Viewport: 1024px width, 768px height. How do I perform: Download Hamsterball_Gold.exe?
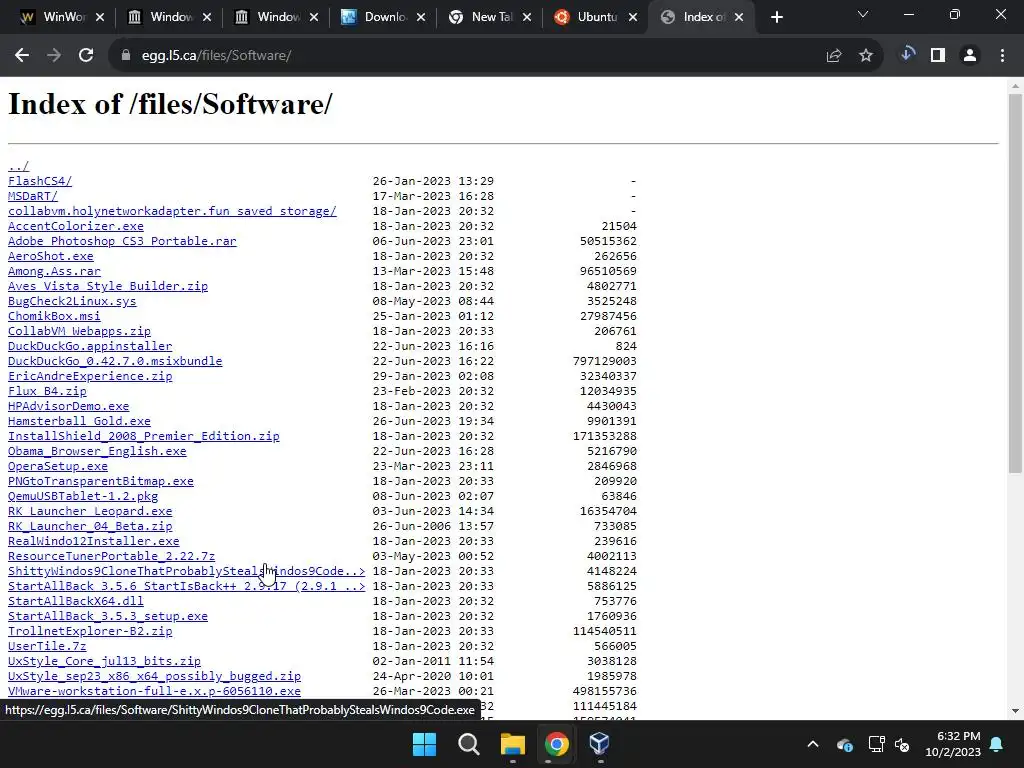(x=79, y=421)
